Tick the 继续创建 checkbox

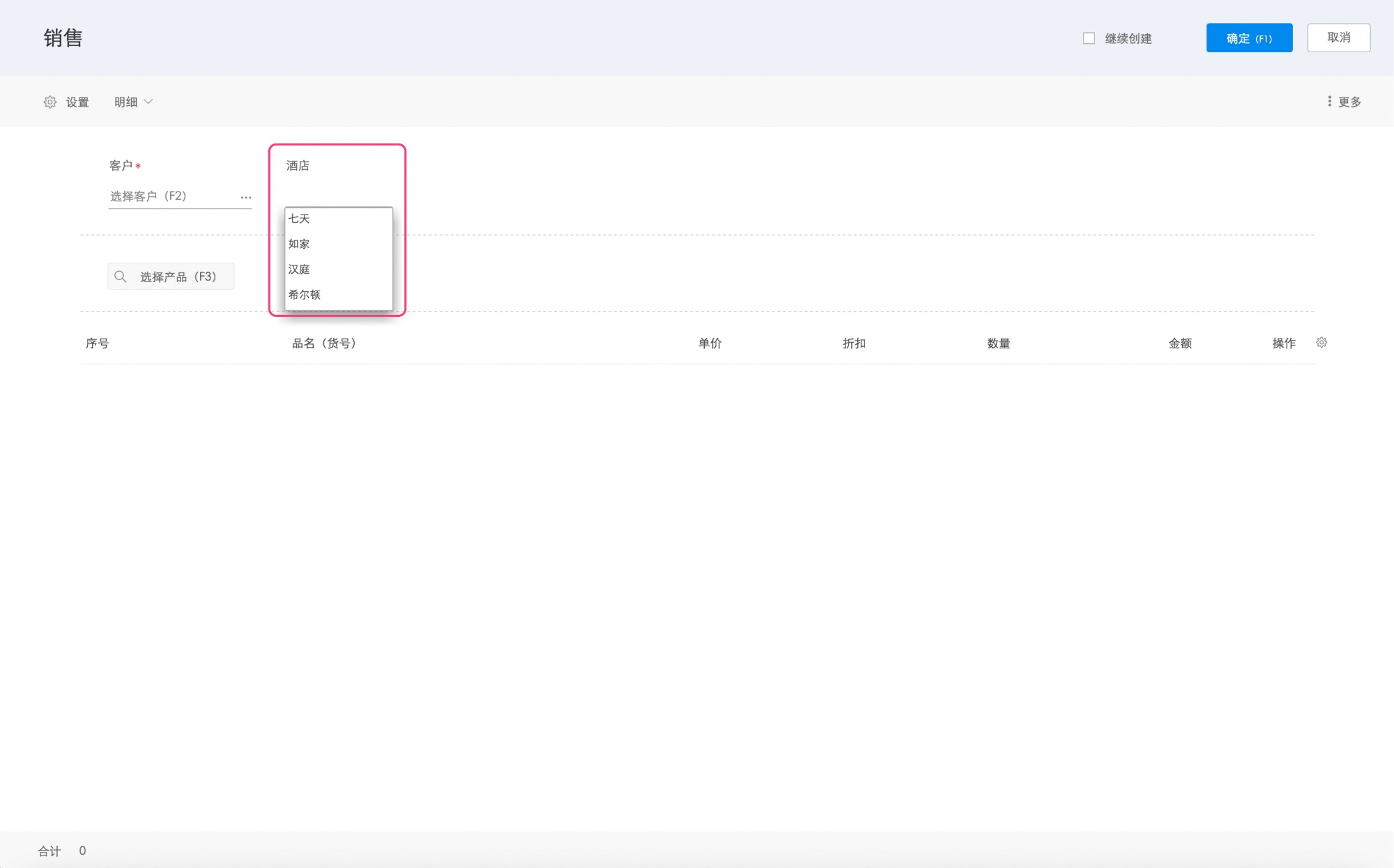point(1089,38)
